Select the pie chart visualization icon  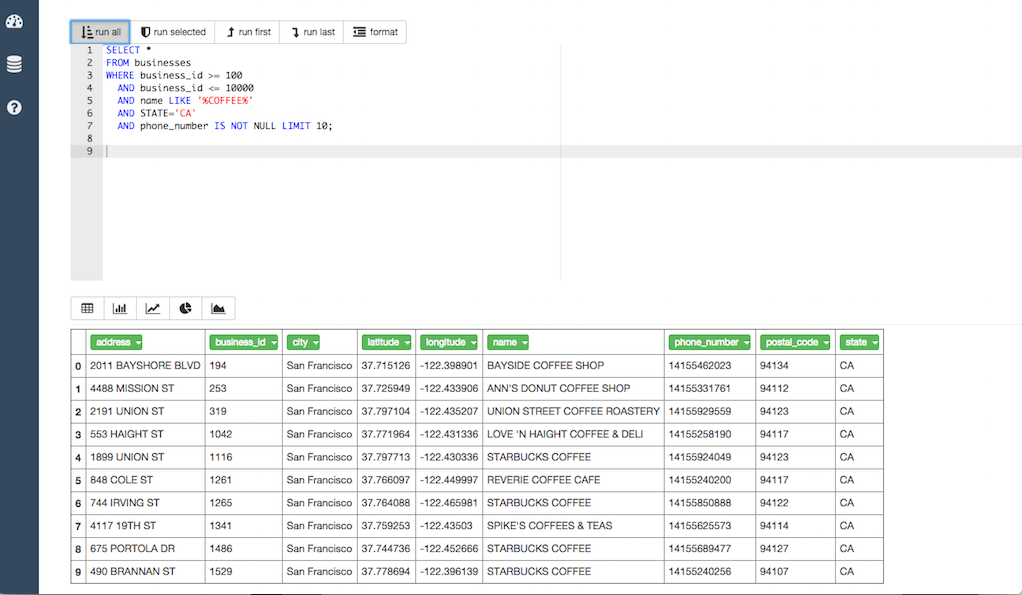(186, 308)
